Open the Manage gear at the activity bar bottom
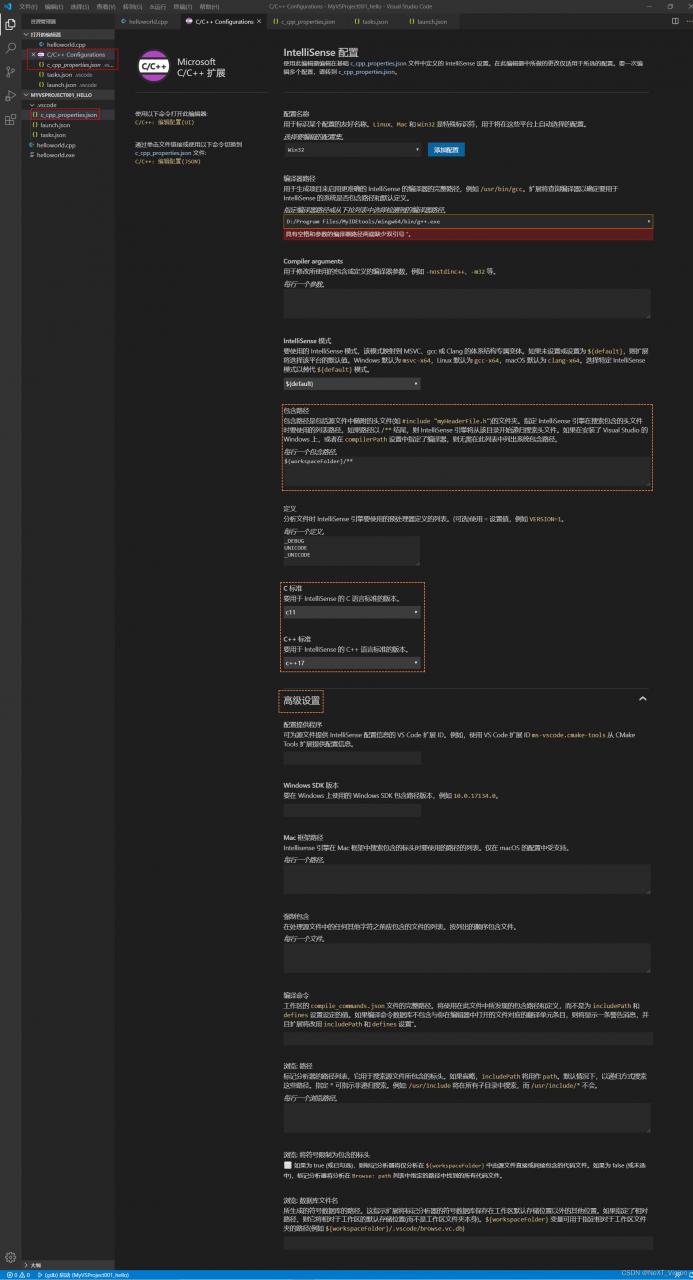Image resolution: width=693 pixels, height=1280 pixels. tap(10, 1256)
